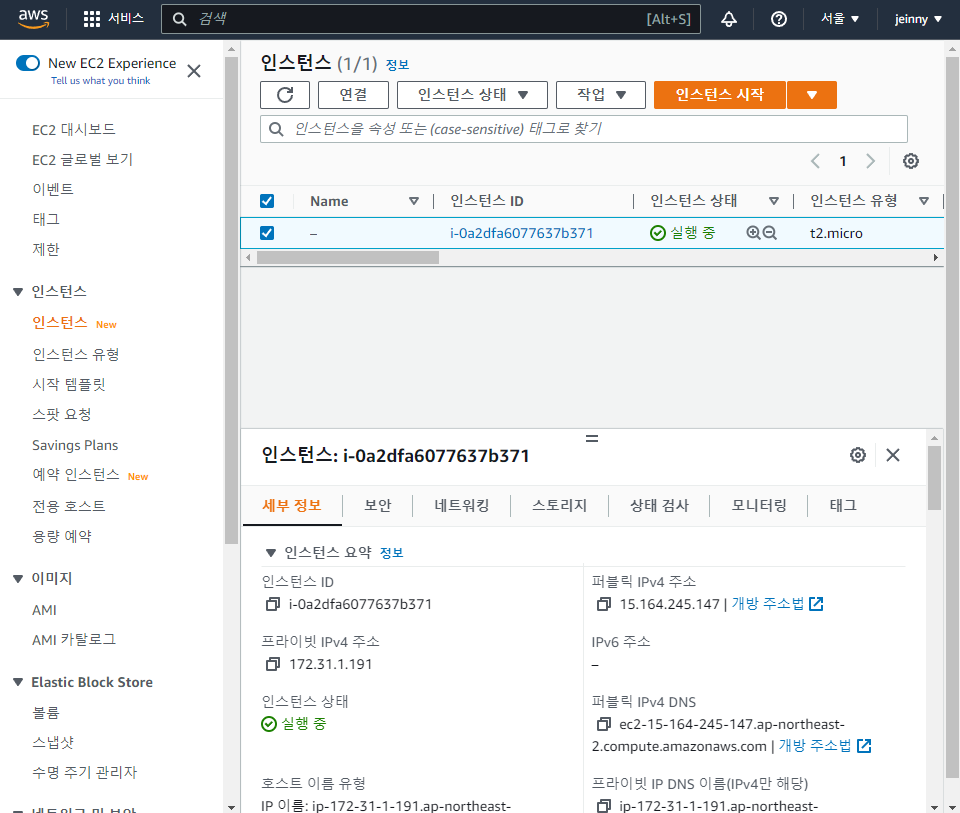Toggle New EC2 Experience switch
The width and height of the screenshot is (960, 813).
coord(28,63)
